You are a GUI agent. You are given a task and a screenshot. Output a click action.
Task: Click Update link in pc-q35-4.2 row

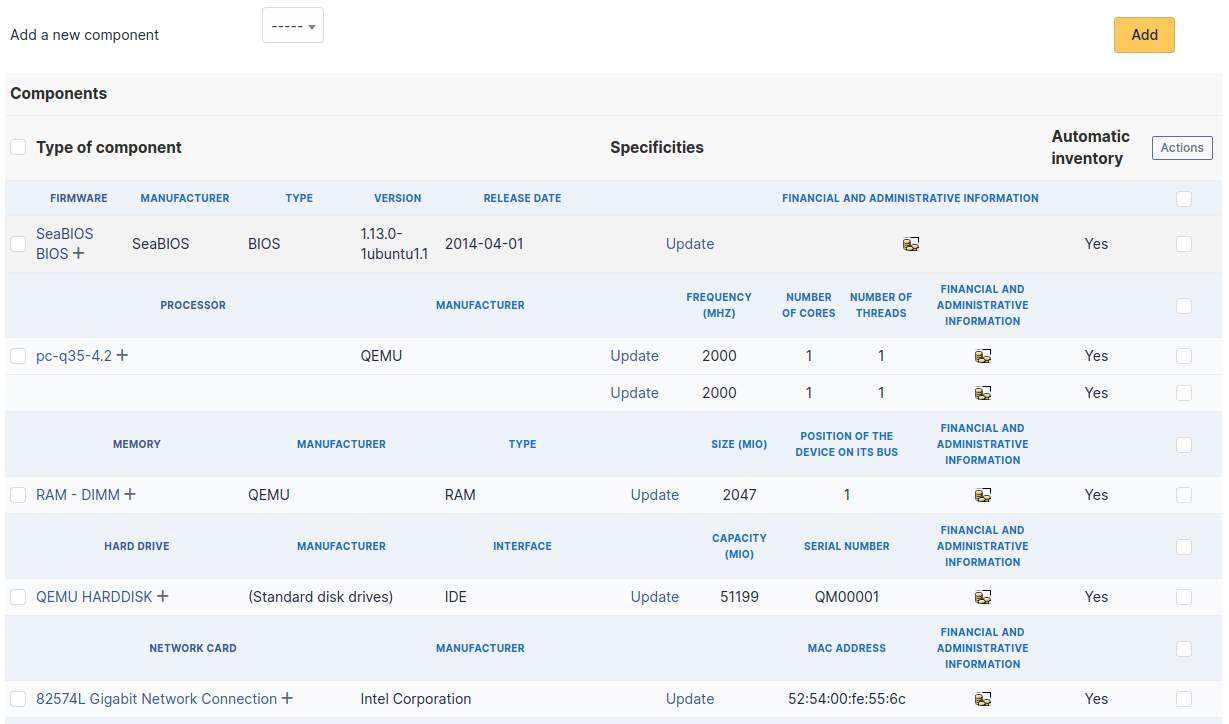click(635, 356)
